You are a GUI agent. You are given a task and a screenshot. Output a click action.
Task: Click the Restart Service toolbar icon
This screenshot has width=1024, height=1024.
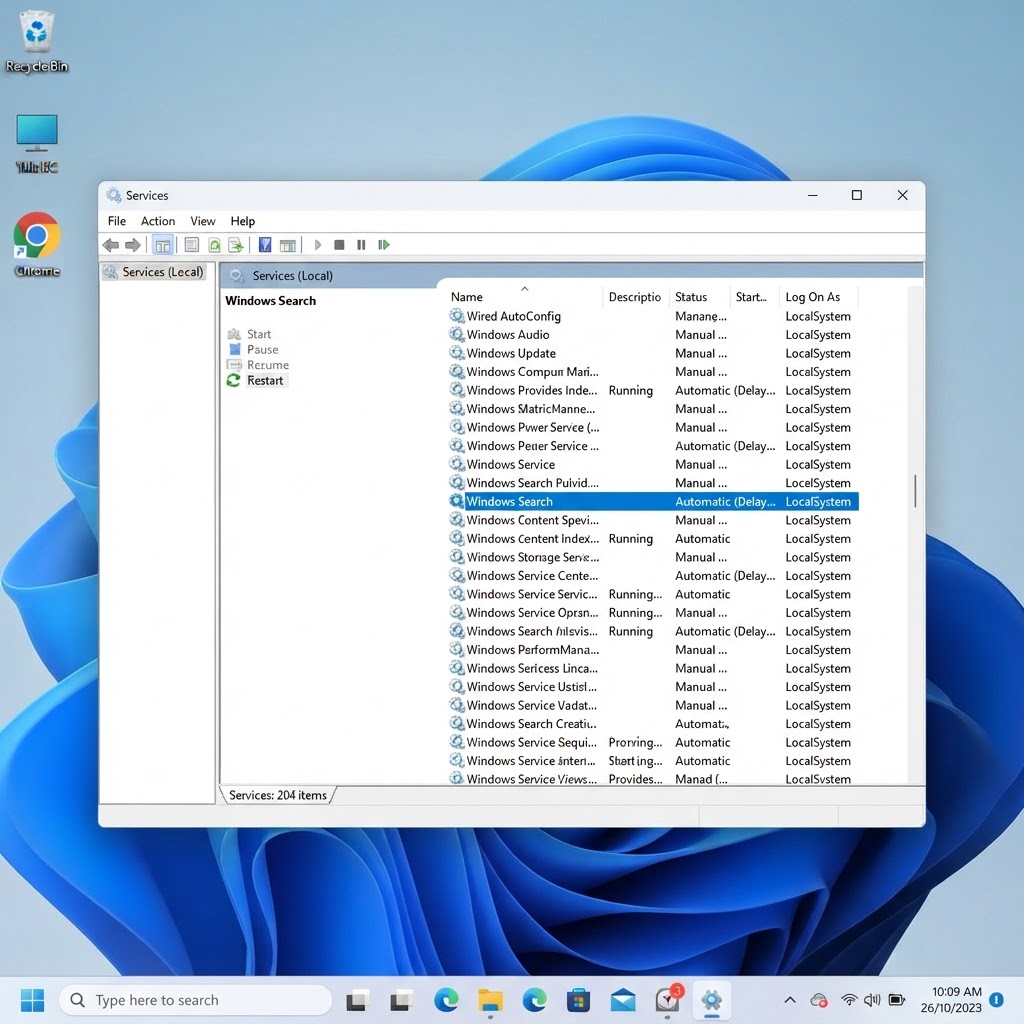click(384, 245)
